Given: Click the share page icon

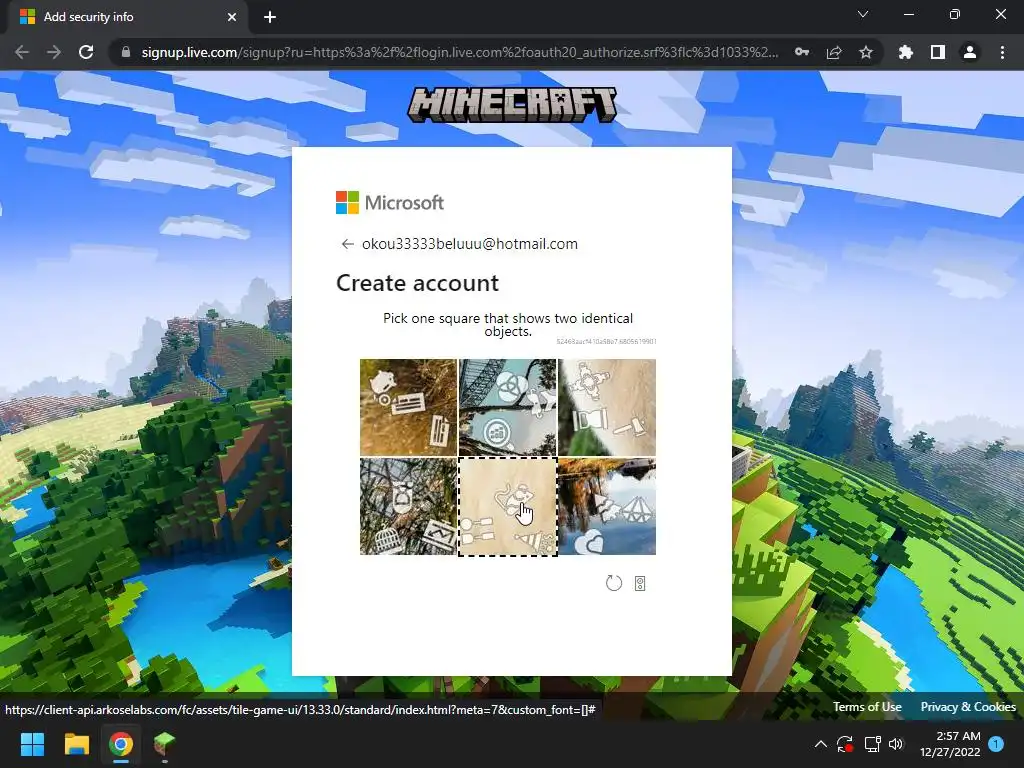Looking at the screenshot, I should (834, 52).
